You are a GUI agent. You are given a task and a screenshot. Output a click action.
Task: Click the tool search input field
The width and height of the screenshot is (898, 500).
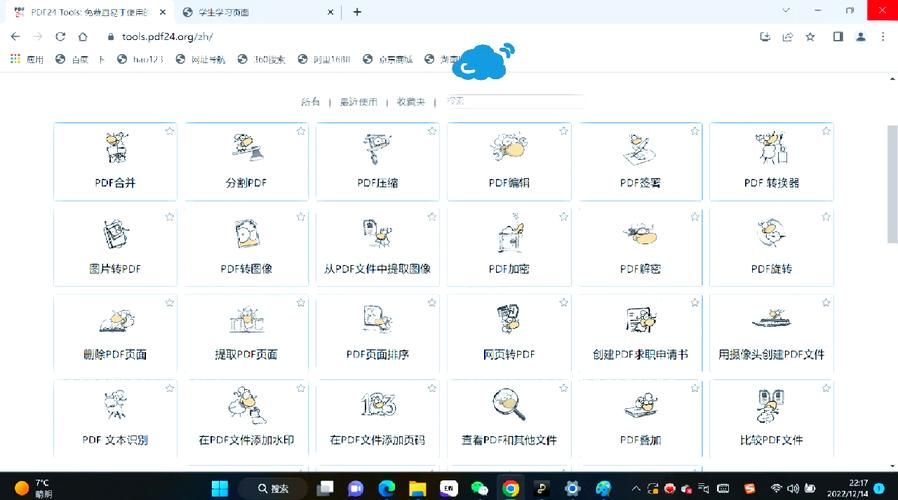click(x=515, y=101)
